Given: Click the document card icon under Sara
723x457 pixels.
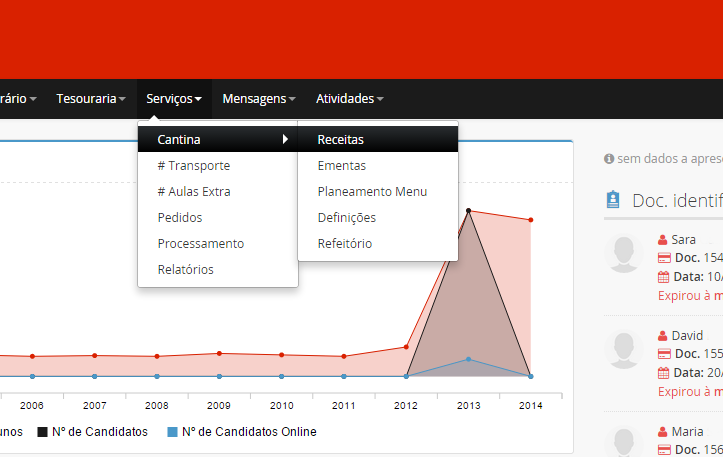Looking at the screenshot, I should tap(663, 258).
